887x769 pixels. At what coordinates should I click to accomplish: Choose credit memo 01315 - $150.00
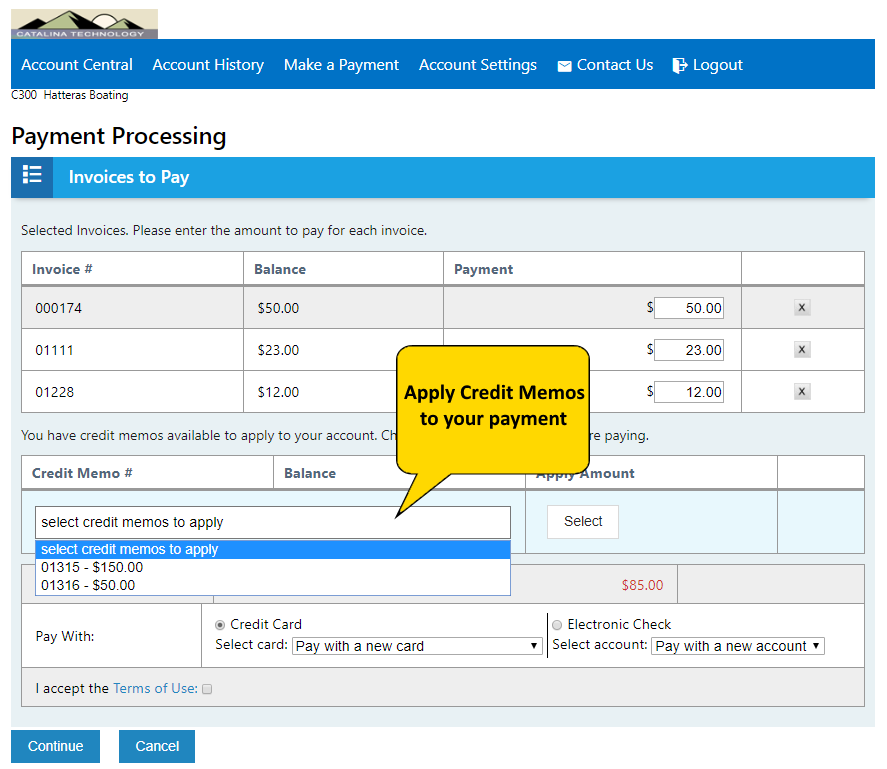[273, 567]
